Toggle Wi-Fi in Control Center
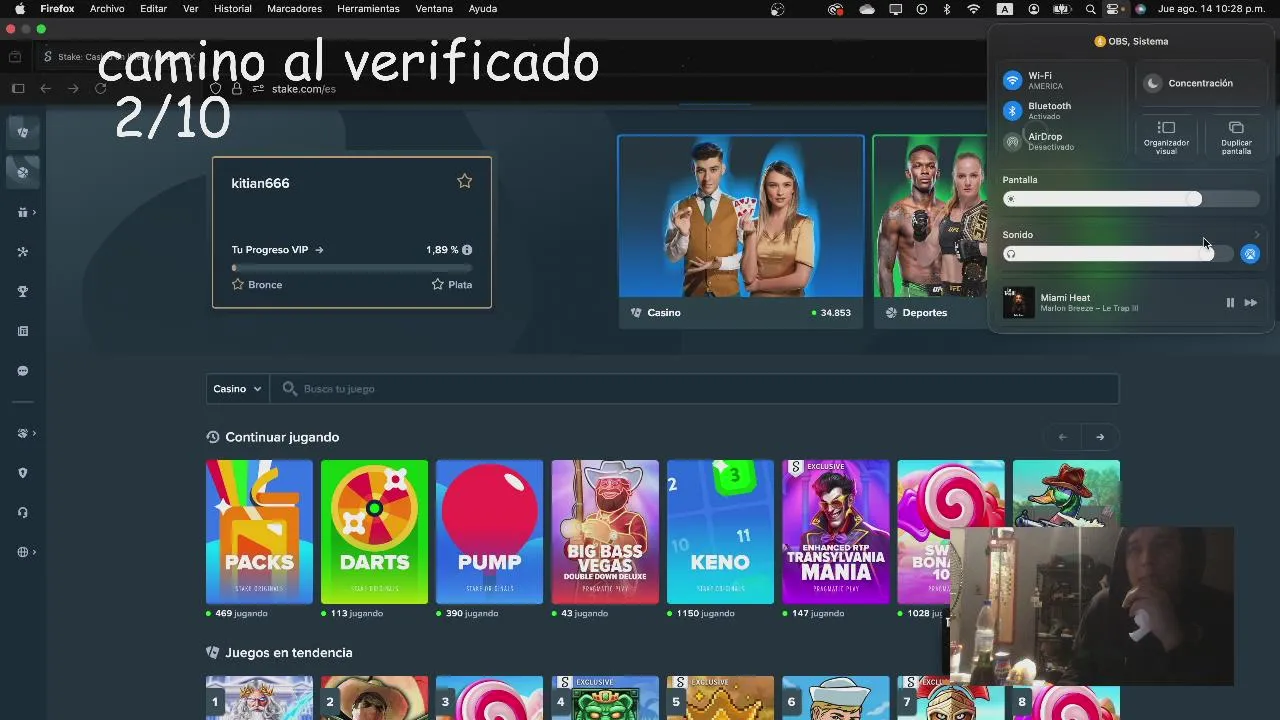The width and height of the screenshot is (1280, 720). point(1013,80)
